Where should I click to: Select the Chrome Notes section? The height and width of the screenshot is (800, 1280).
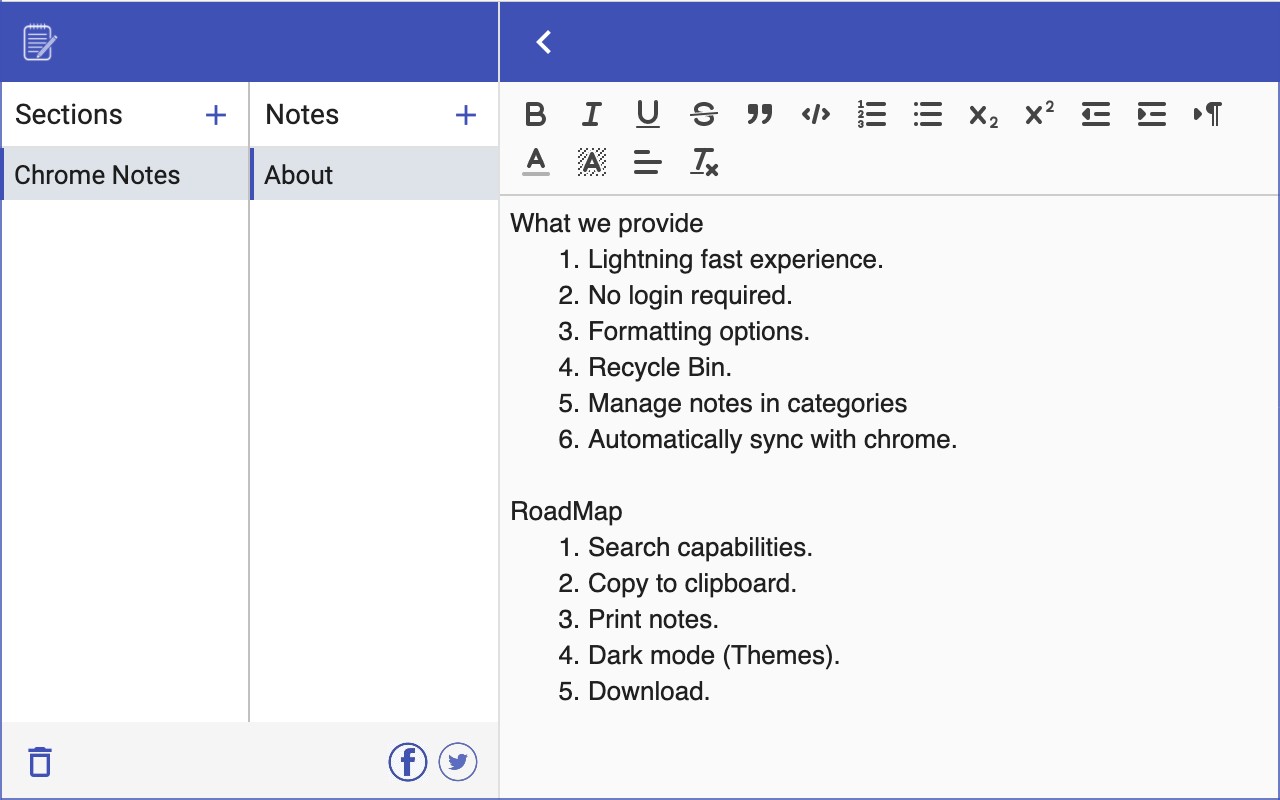[x=125, y=174]
